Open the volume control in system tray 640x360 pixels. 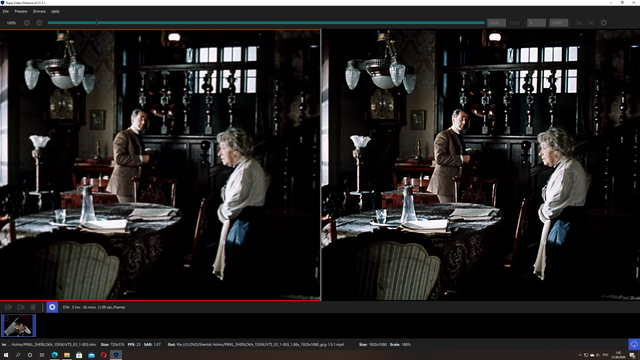tap(598, 355)
